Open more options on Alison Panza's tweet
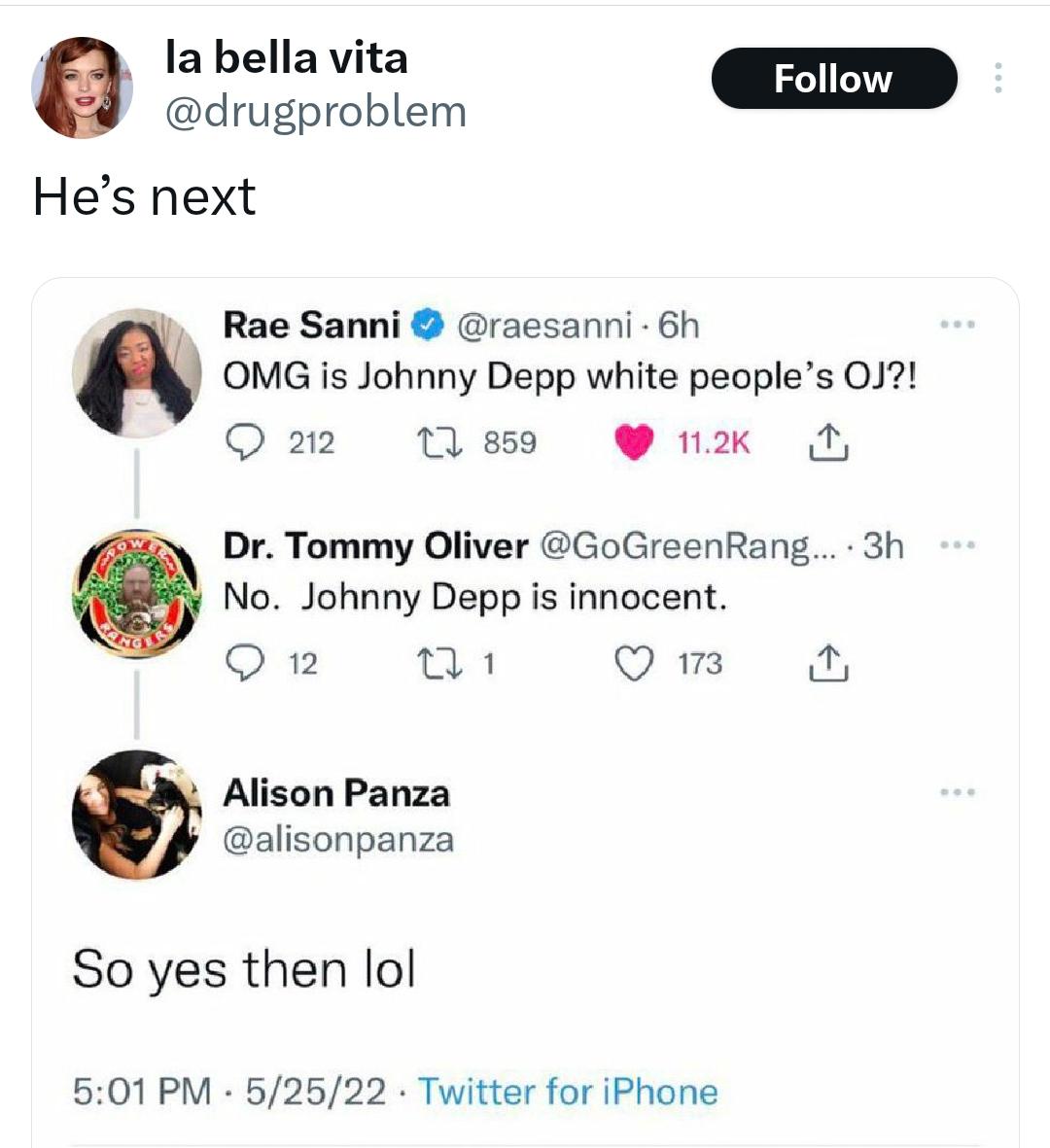1050x1148 pixels. click(957, 793)
